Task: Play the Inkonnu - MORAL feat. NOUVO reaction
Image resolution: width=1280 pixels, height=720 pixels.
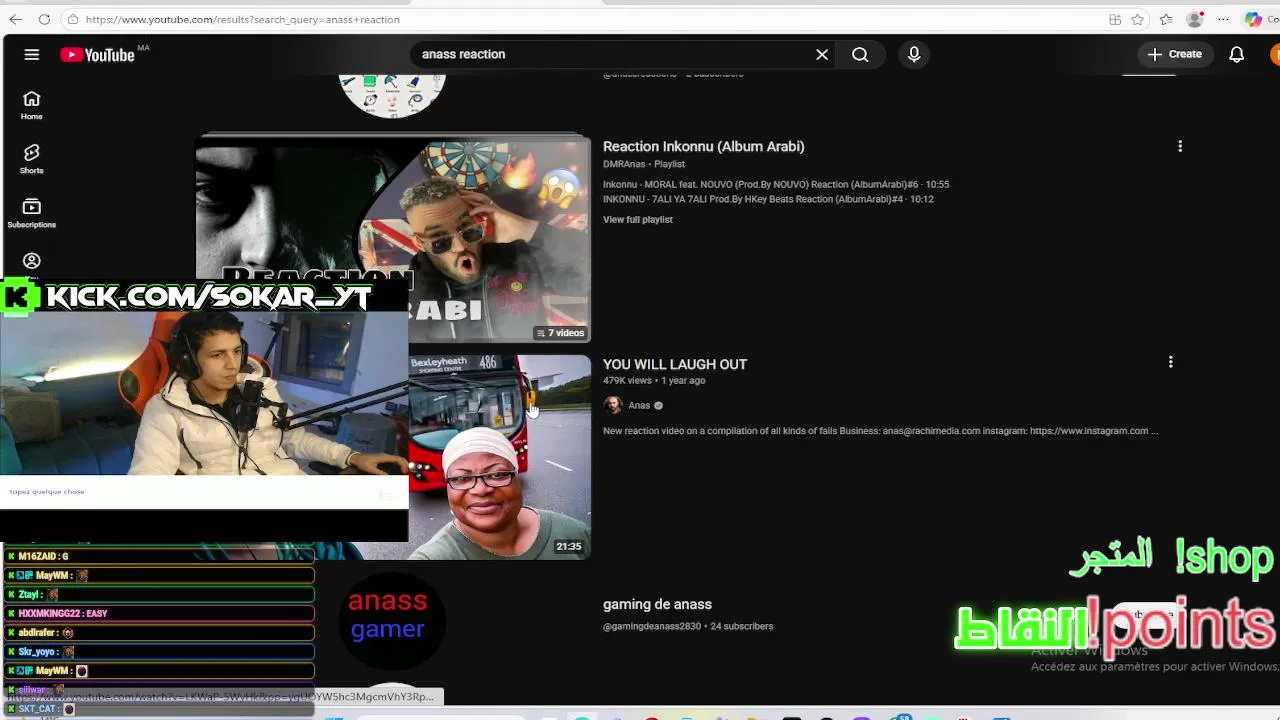Action: tap(776, 184)
